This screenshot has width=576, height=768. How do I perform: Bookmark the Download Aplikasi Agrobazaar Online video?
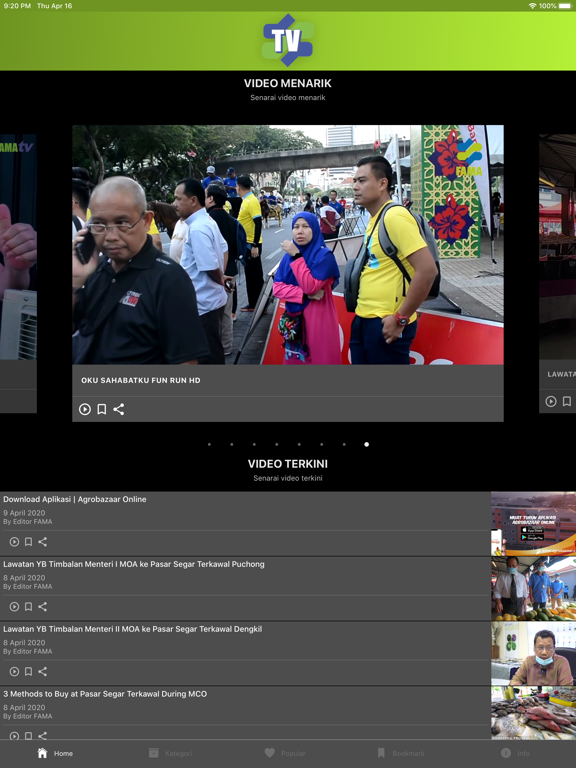pyautogui.click(x=28, y=542)
